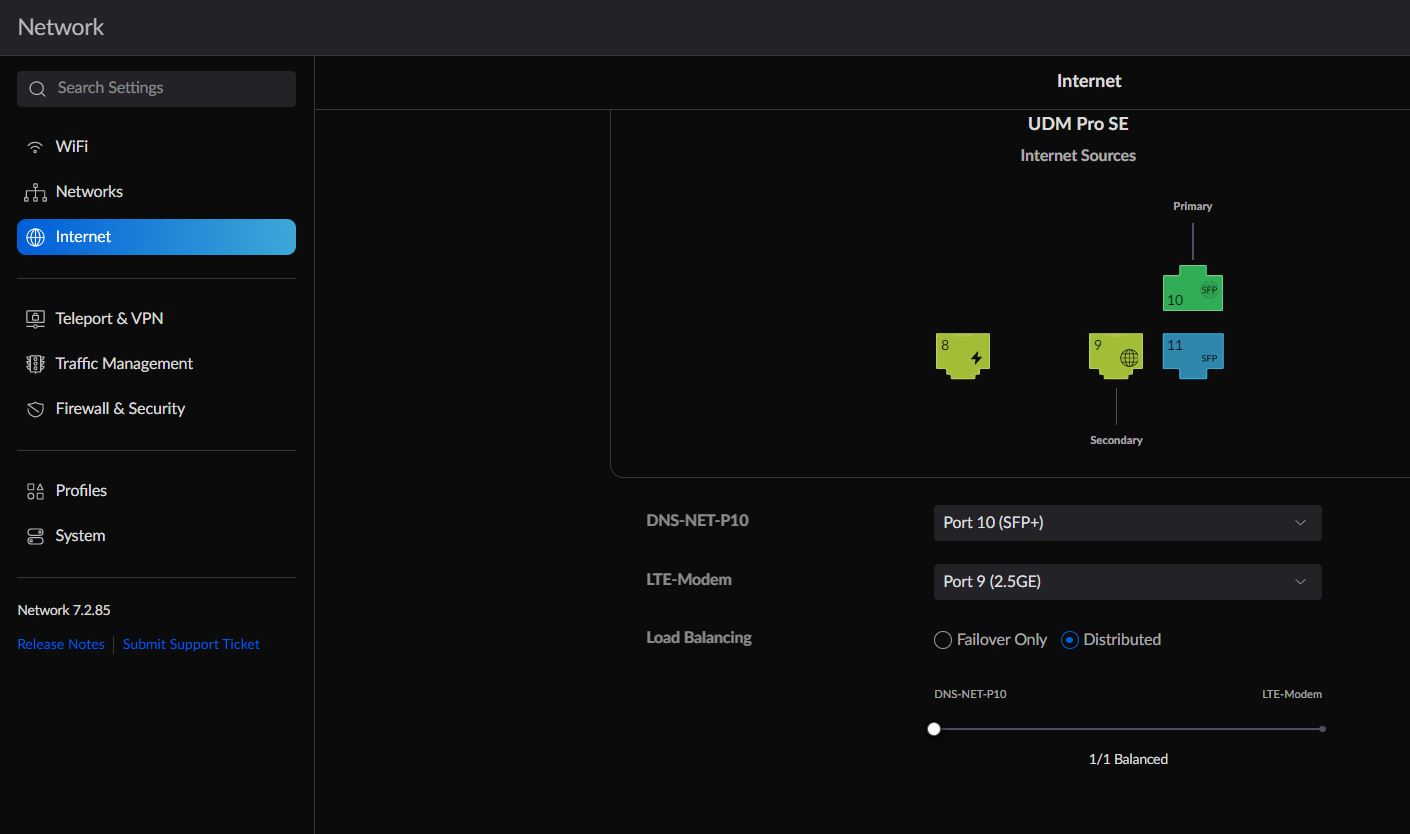The height and width of the screenshot is (834, 1410).
Task: Click the Search Settings field
Action: (x=156, y=89)
